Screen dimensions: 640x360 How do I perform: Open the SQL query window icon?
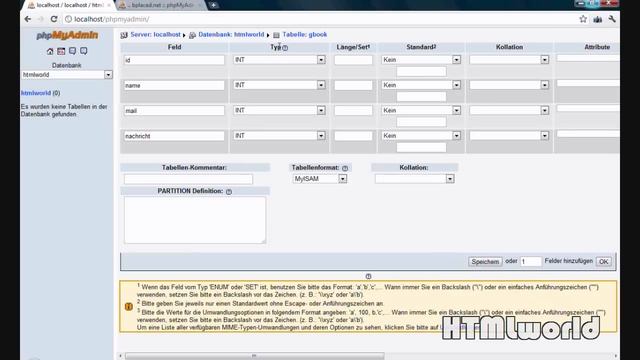click(61, 51)
